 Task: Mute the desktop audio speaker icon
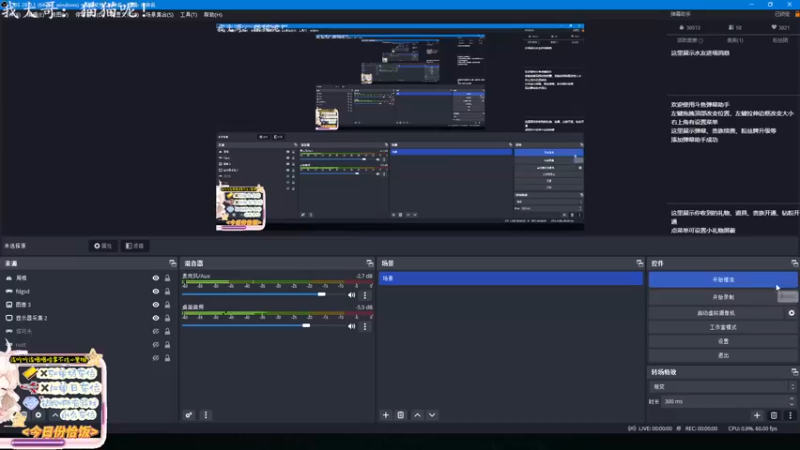pos(352,326)
